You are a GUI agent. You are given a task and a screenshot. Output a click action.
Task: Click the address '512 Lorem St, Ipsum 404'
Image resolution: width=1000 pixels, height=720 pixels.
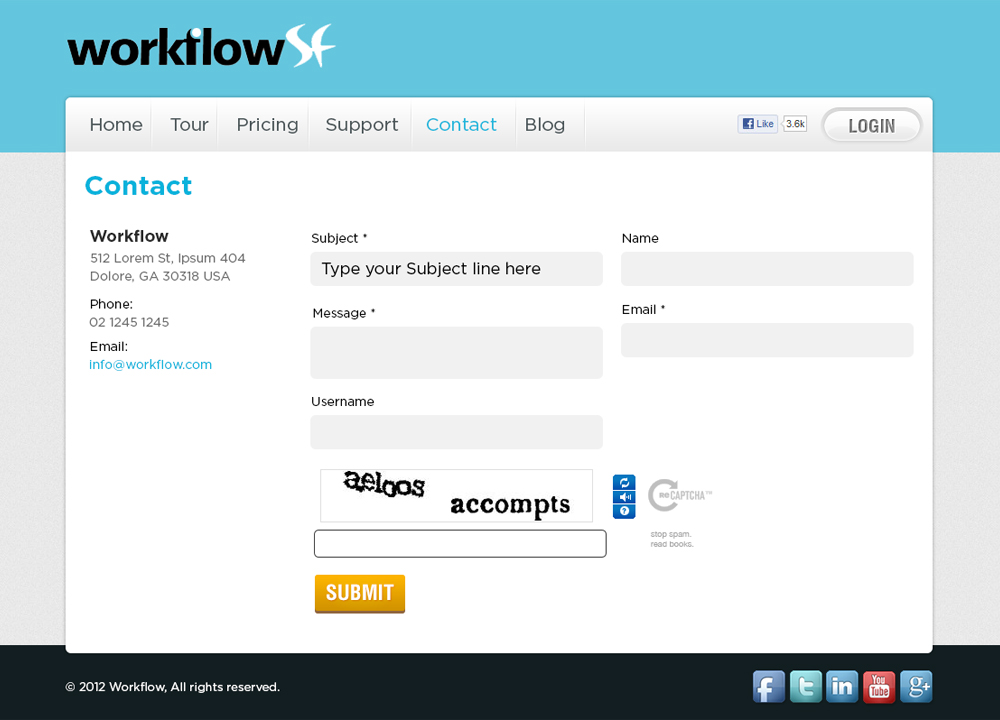pos(167,258)
